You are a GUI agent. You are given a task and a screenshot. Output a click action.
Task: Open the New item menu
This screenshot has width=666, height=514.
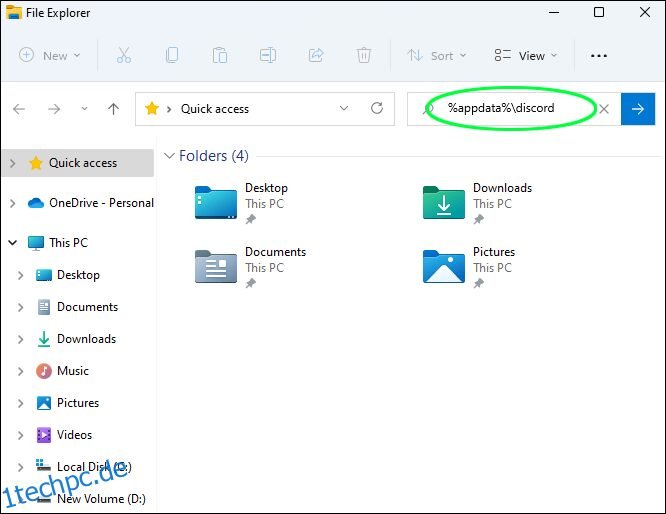pyautogui.click(x=50, y=56)
